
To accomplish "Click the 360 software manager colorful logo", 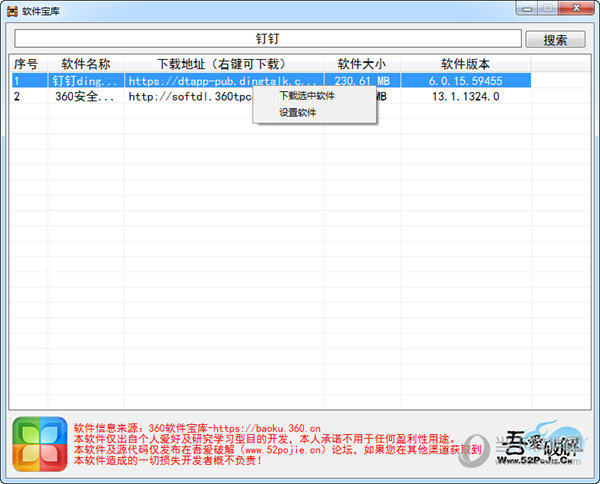I will click(40, 444).
